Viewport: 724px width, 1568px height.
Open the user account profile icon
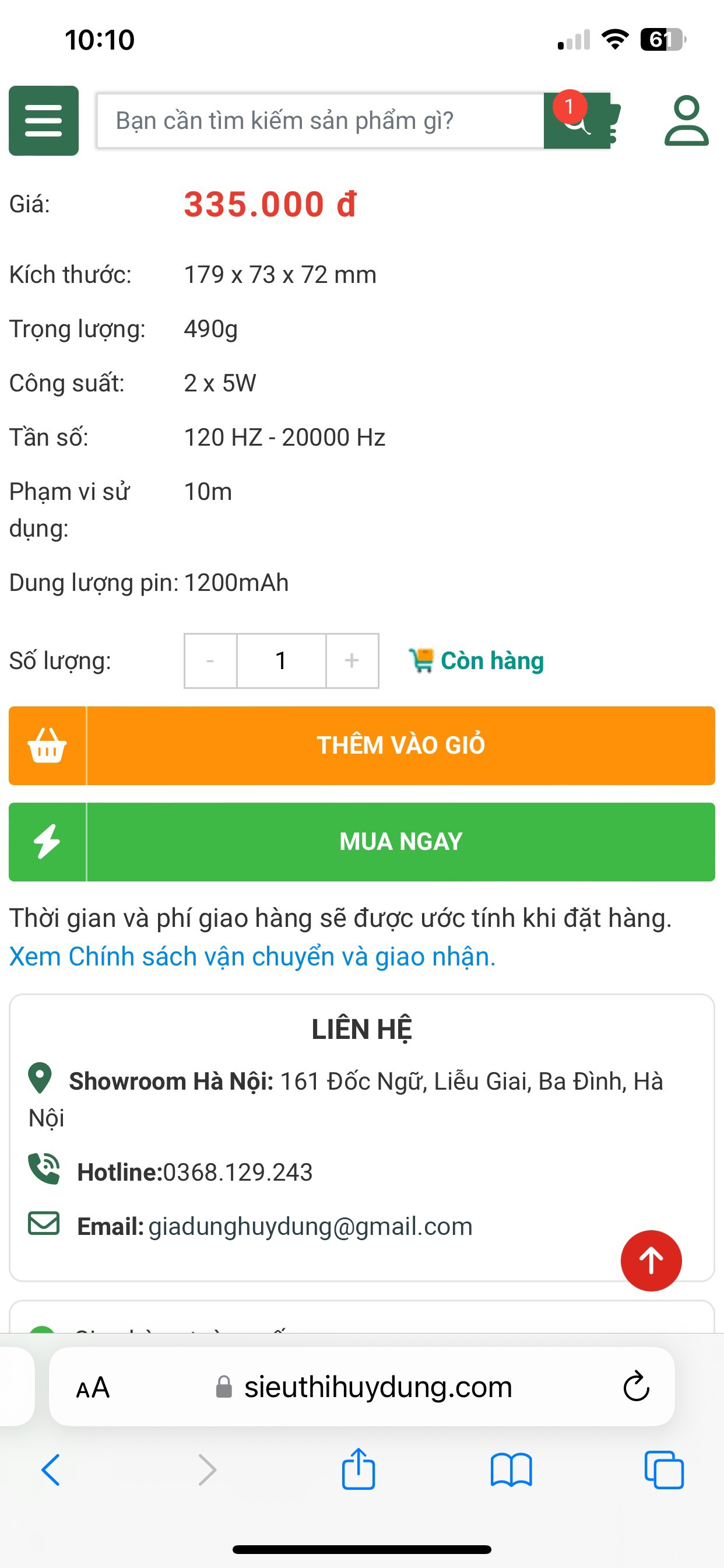[686, 121]
